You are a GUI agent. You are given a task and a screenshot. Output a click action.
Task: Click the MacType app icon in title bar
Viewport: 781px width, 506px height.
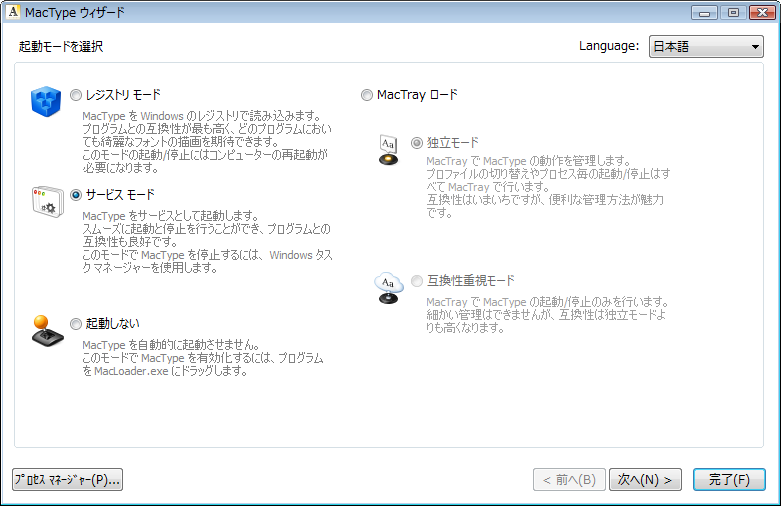(13, 12)
